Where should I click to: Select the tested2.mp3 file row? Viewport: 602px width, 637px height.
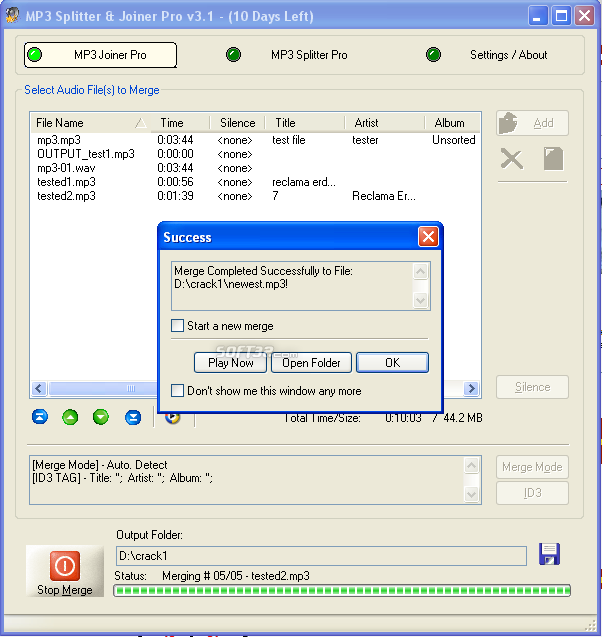256,196
